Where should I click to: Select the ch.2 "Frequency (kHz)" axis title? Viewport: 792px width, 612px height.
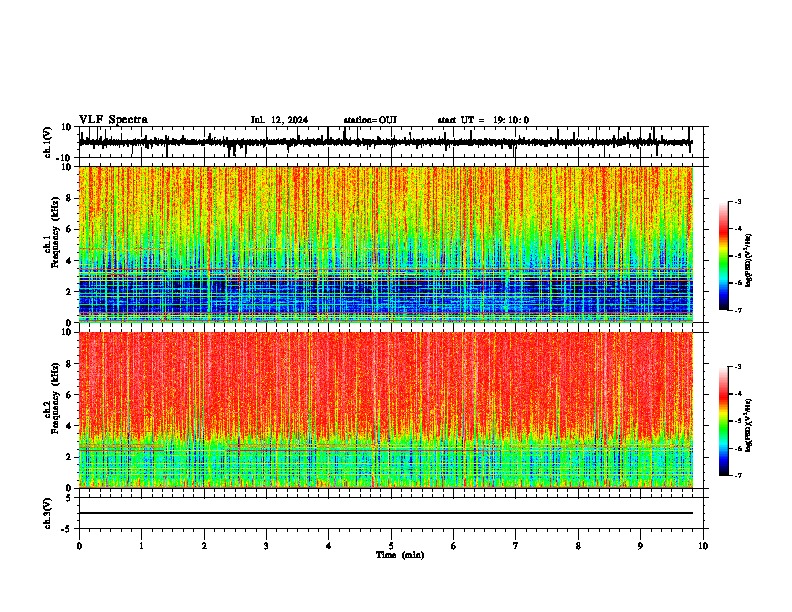coord(55,398)
